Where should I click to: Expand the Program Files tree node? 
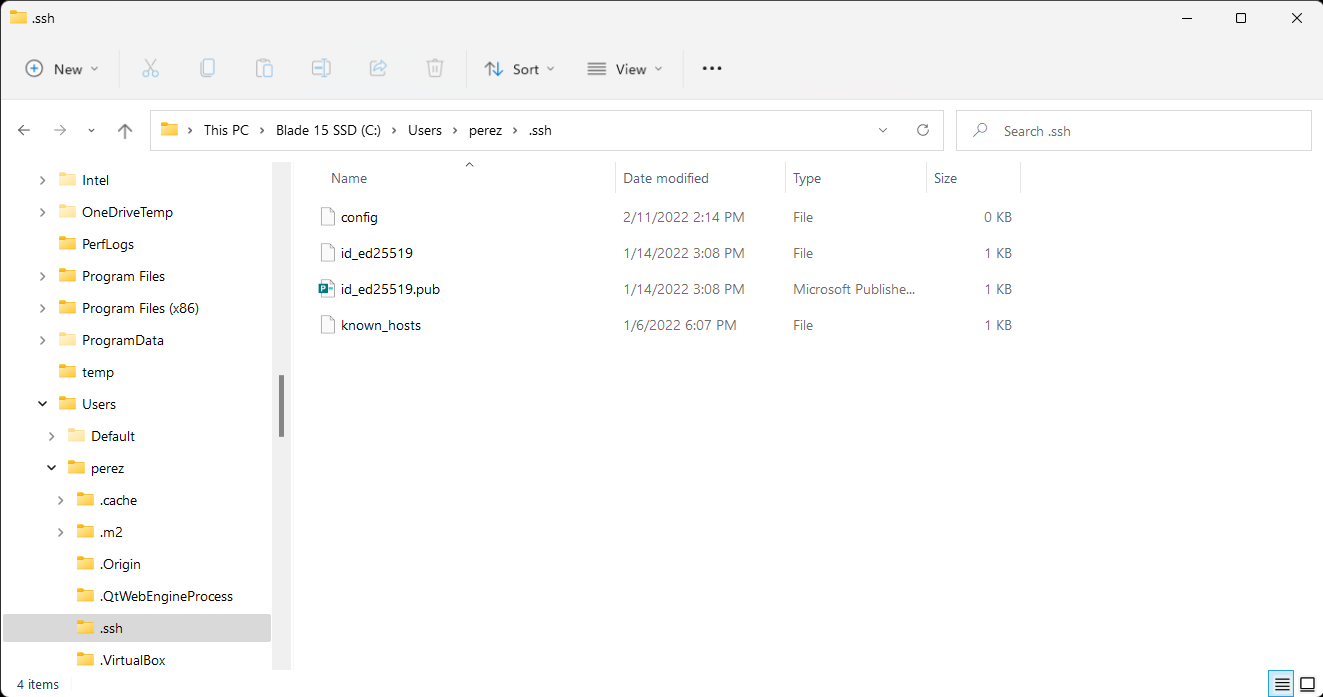coord(42,276)
